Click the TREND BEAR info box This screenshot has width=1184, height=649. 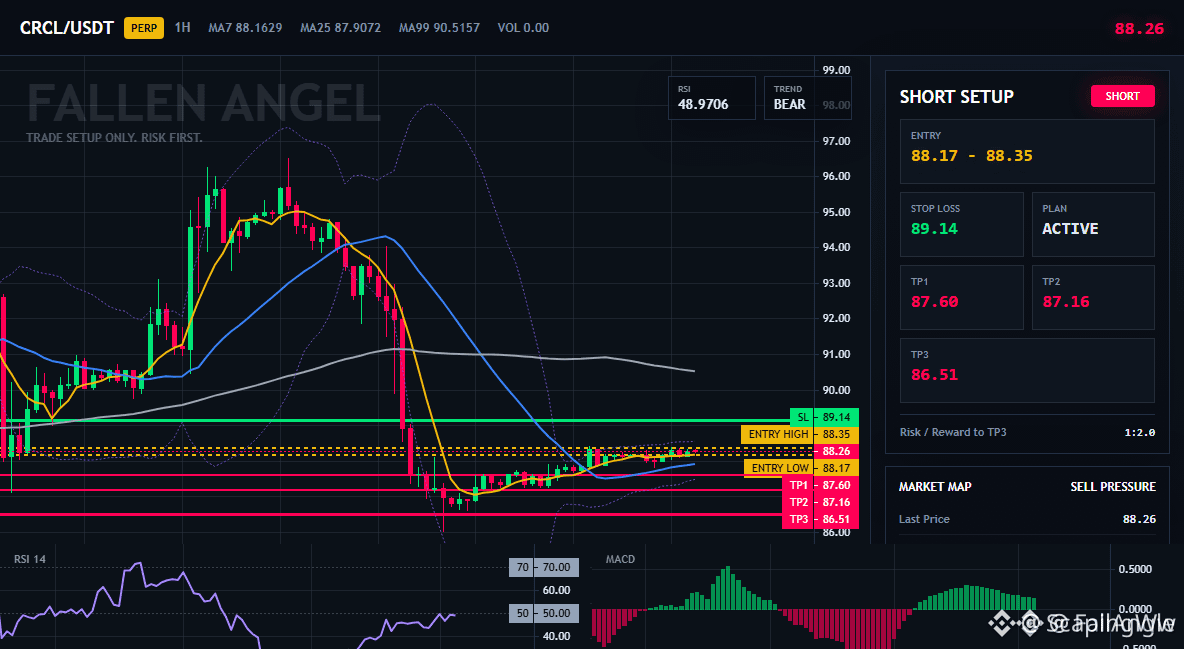807,97
